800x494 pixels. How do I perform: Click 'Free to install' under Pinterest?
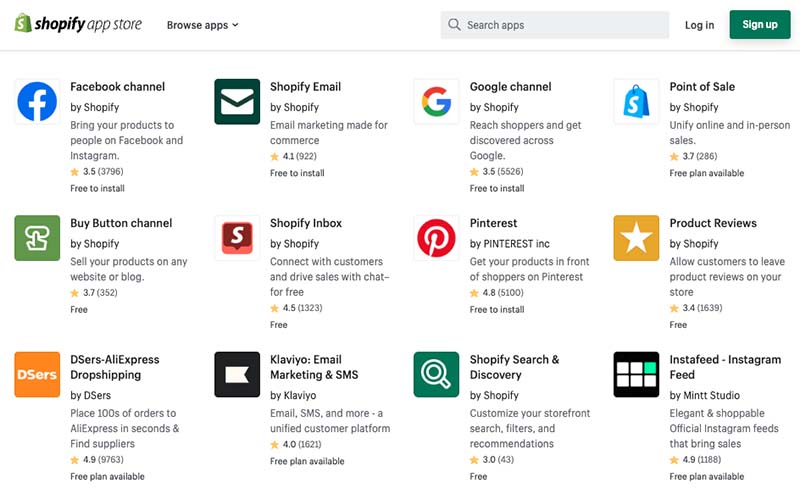click(497, 309)
